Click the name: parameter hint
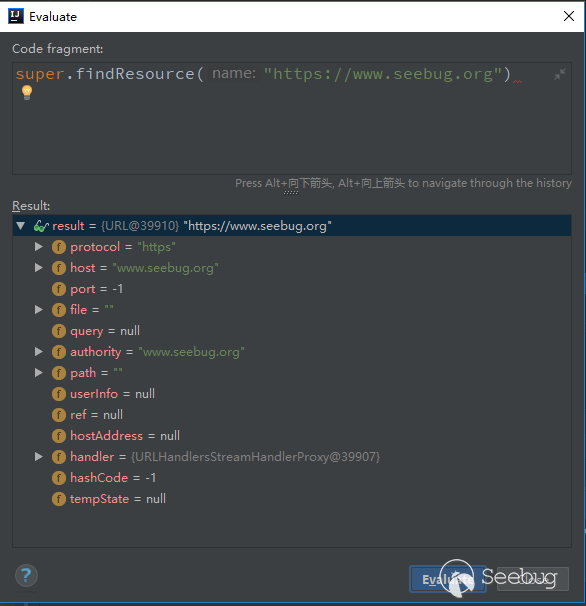Screen dimensions: 586x606 (x=234, y=73)
